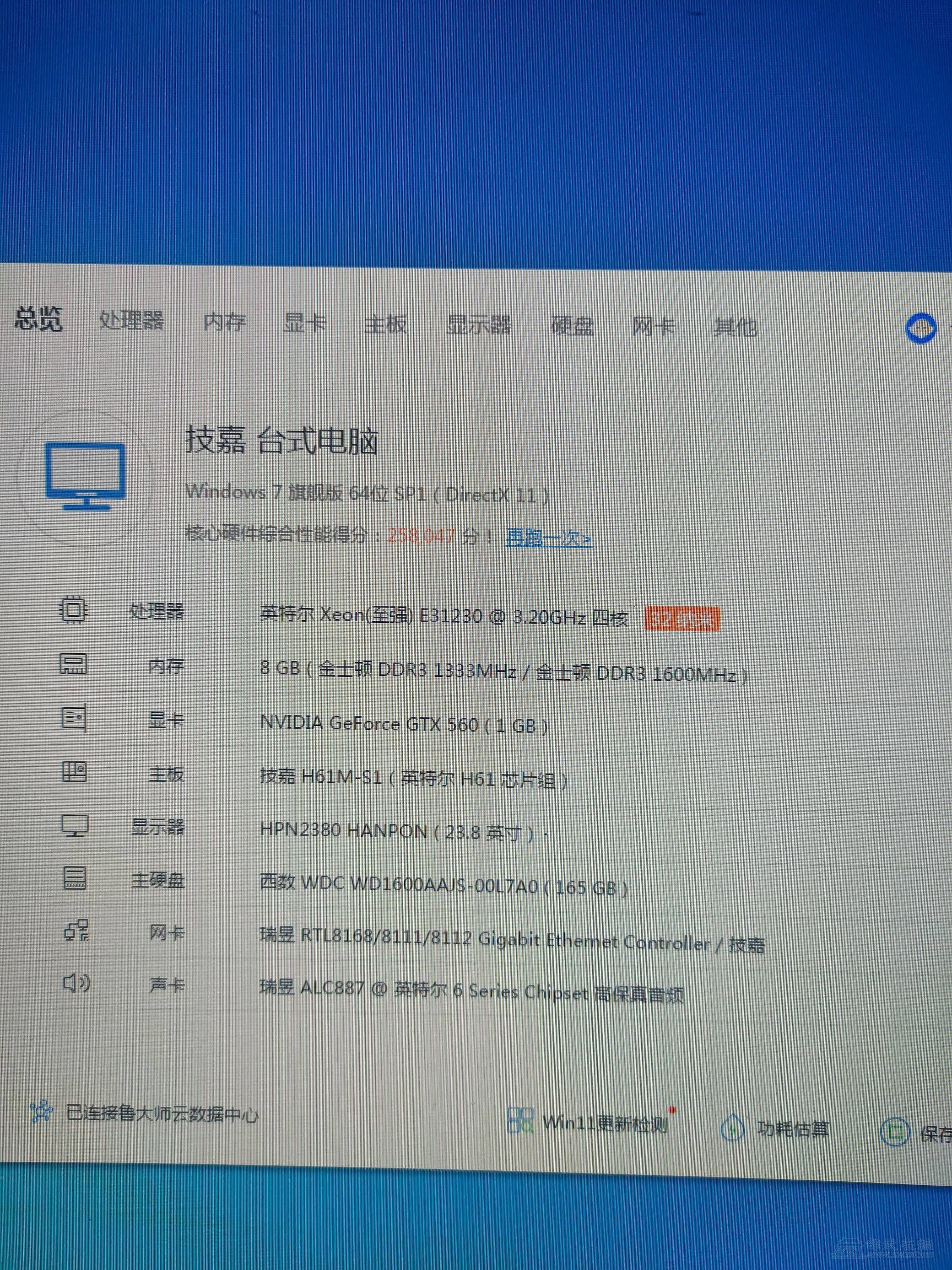Click the motherboard icon
Image resolution: width=952 pixels, height=1270 pixels.
74,771
